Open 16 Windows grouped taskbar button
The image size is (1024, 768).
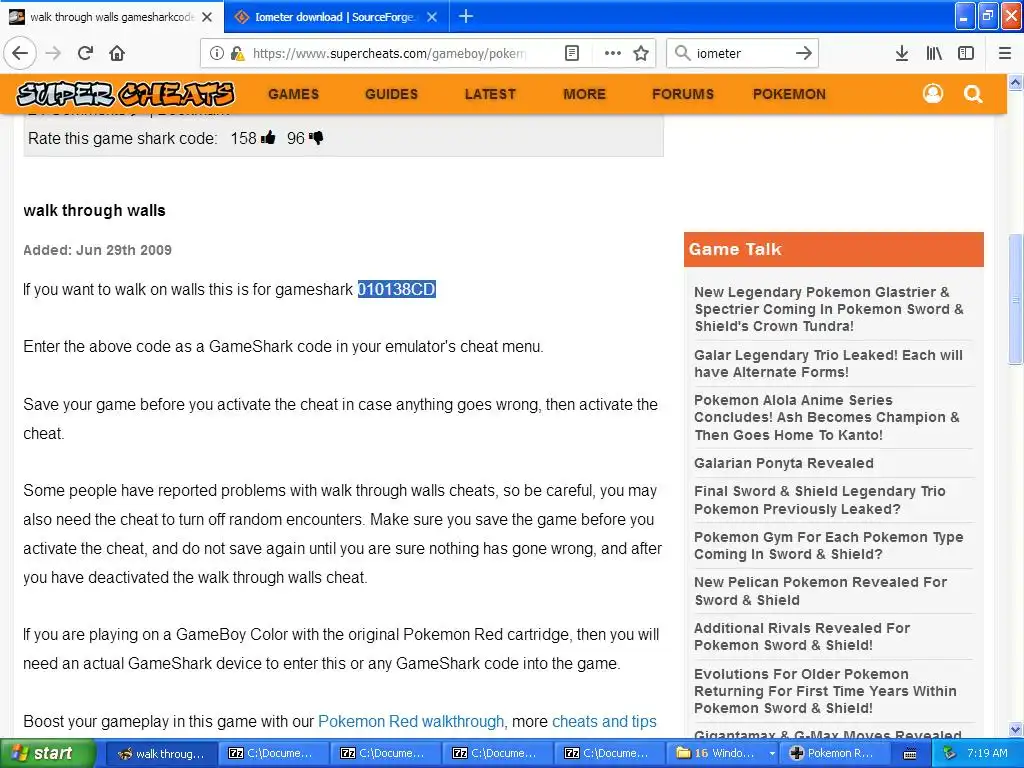click(x=721, y=753)
